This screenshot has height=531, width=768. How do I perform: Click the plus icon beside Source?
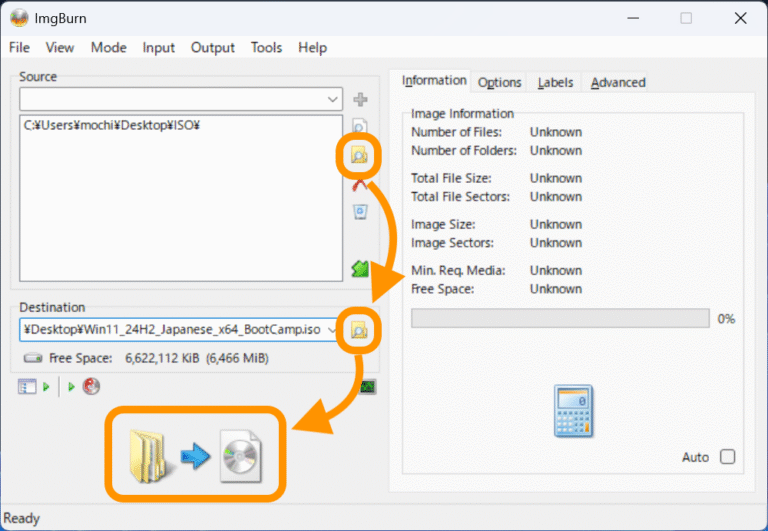click(x=360, y=99)
